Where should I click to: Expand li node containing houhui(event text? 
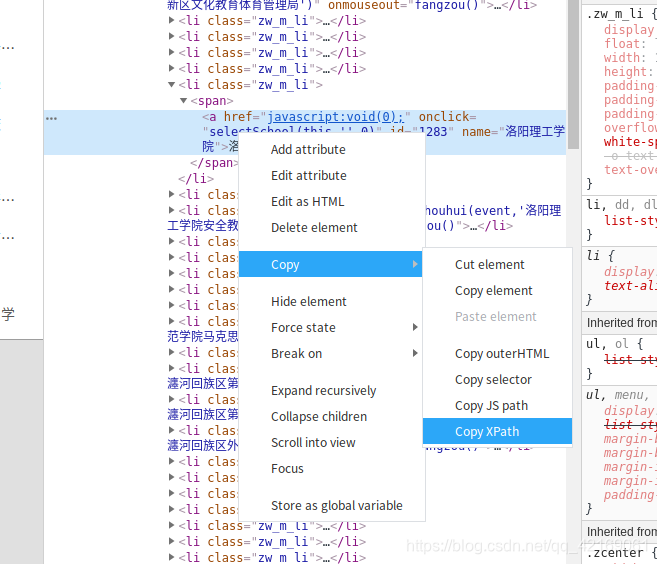click(x=171, y=210)
